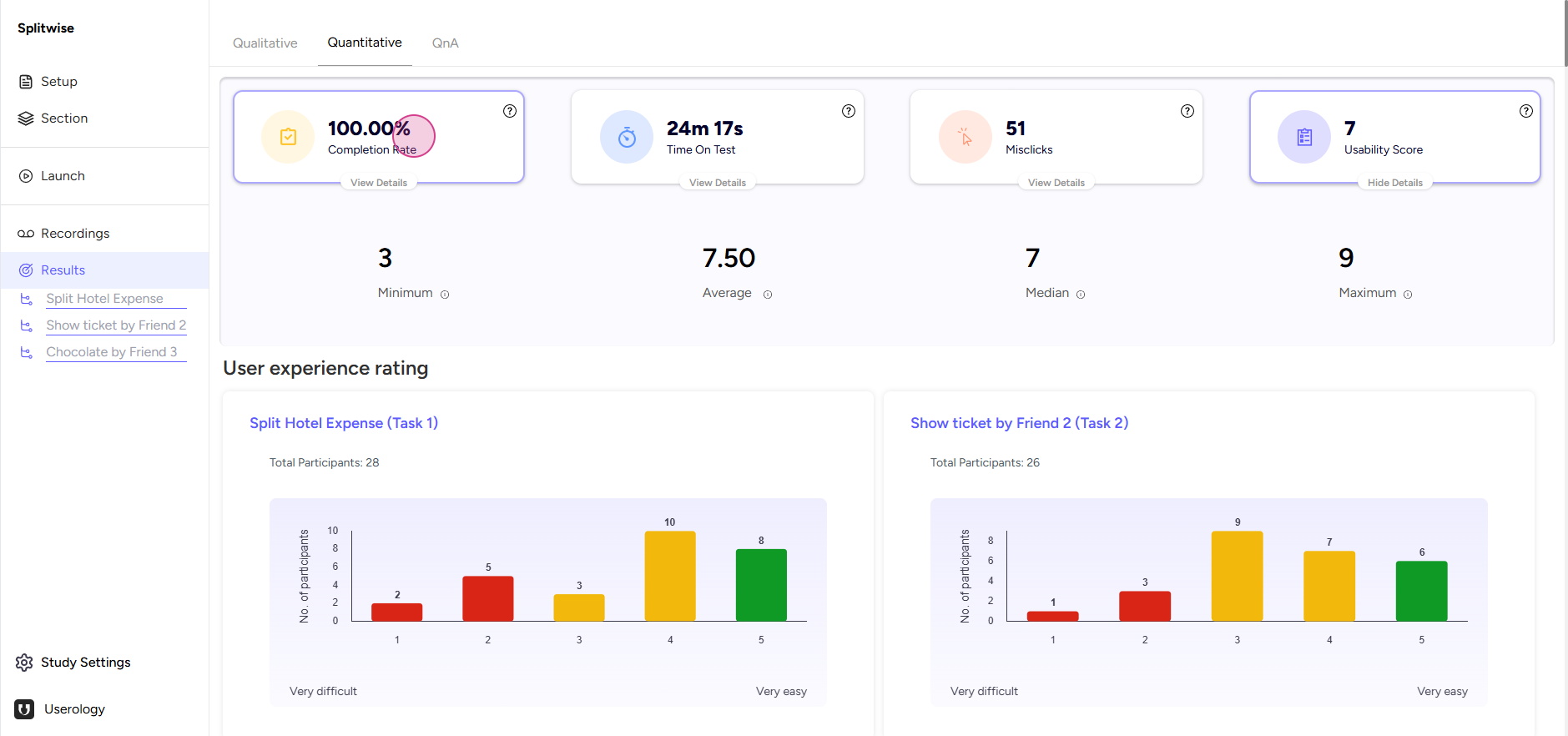
Task: Click the Splitwise study title
Action: tap(46, 28)
